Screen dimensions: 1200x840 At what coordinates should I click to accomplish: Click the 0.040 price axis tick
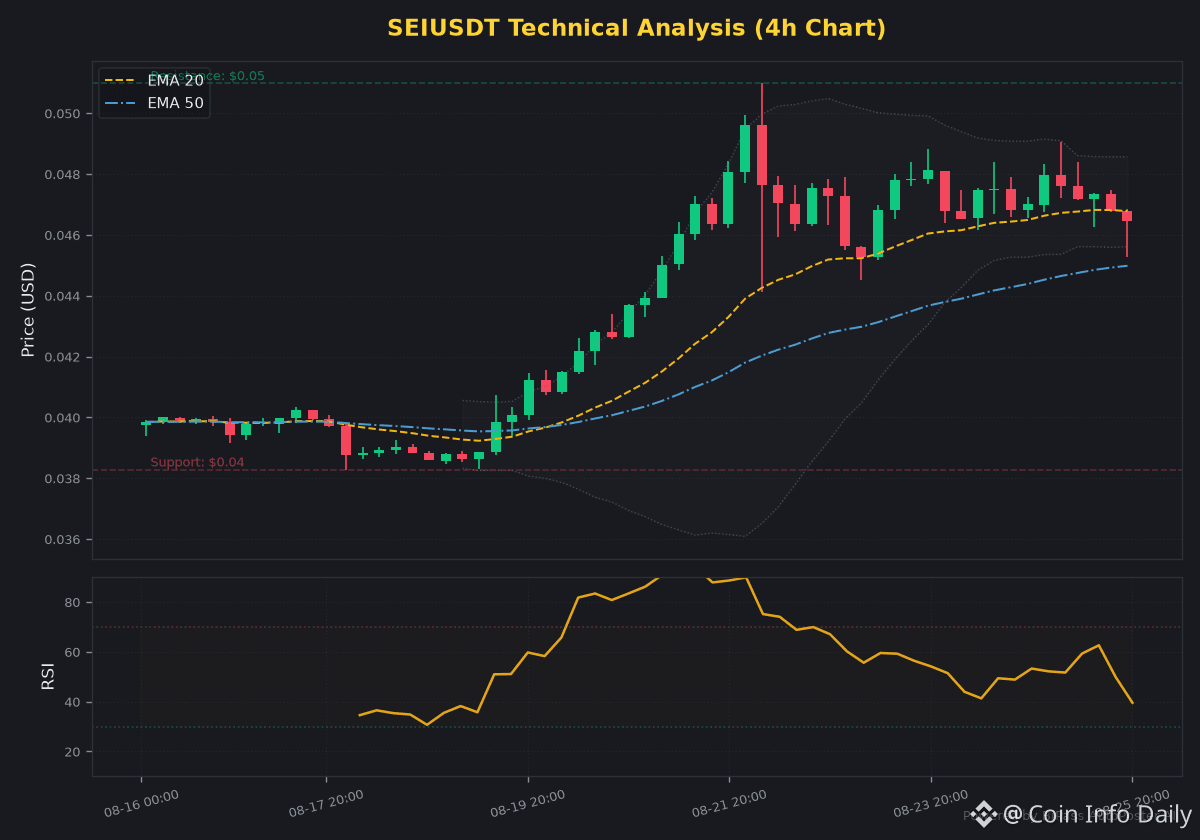pos(62,418)
